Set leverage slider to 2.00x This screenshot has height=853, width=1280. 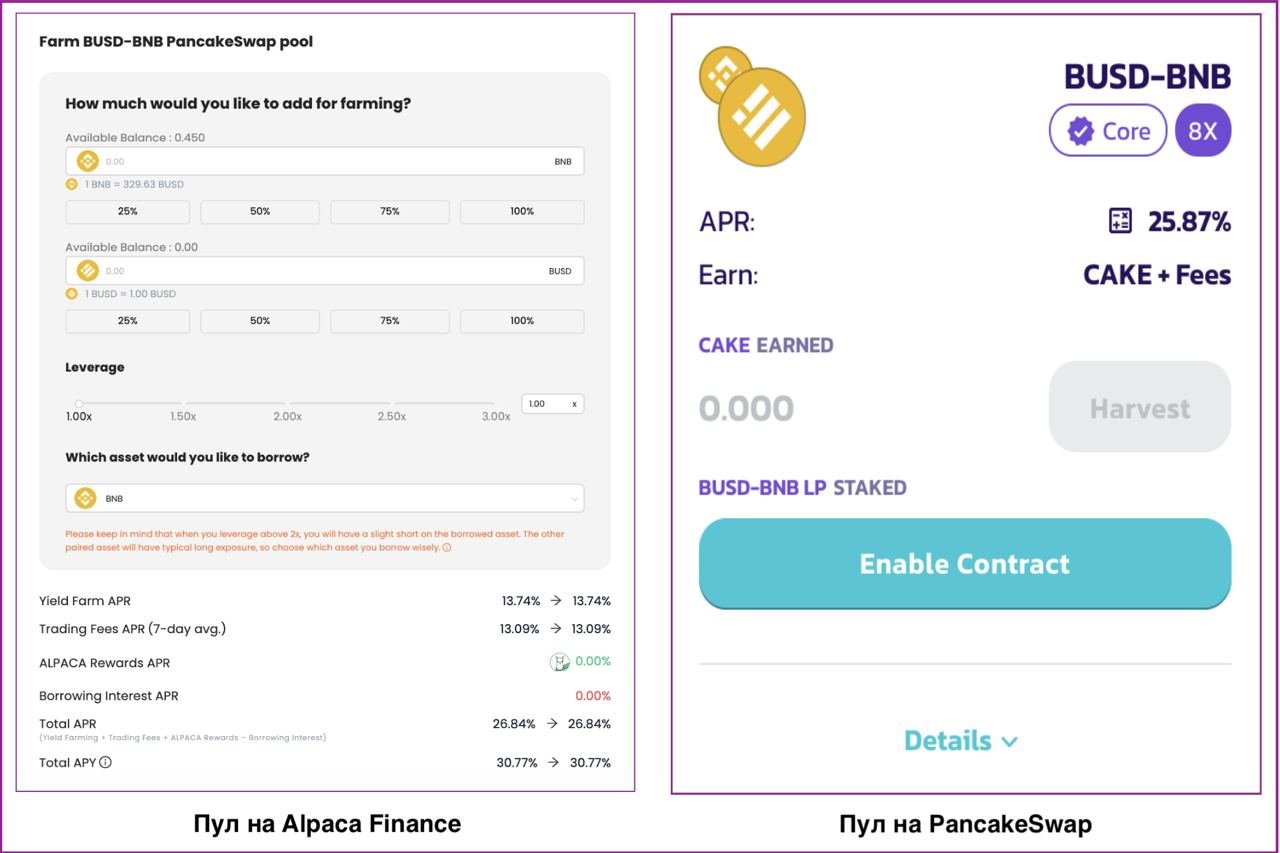pos(288,404)
